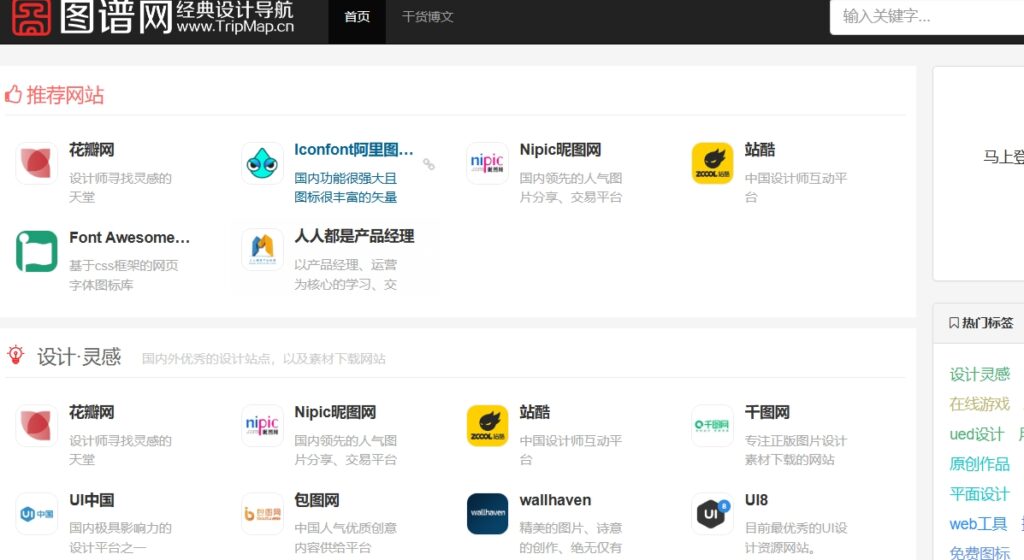This screenshot has height=560, width=1024.
Task: Click the 花瓣网 icon in 设计·灵感 section
Action: [37, 426]
